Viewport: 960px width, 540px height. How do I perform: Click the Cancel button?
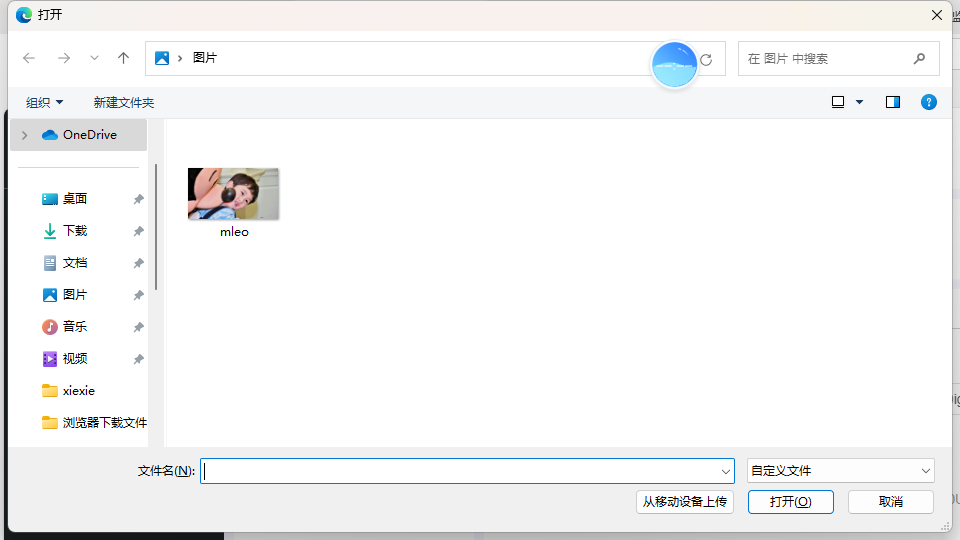click(890, 502)
